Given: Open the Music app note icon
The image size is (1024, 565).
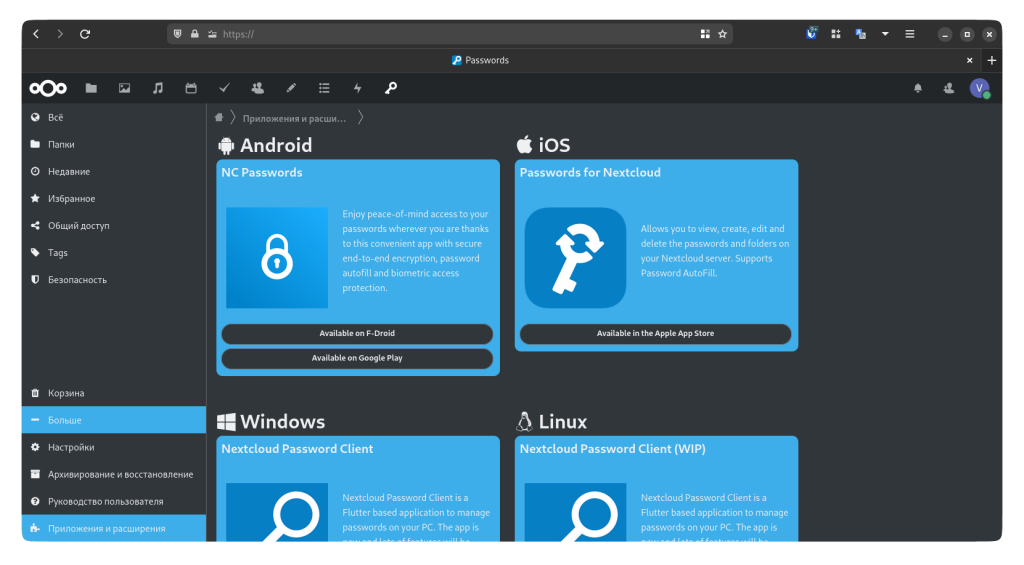Looking at the screenshot, I should point(158,88).
